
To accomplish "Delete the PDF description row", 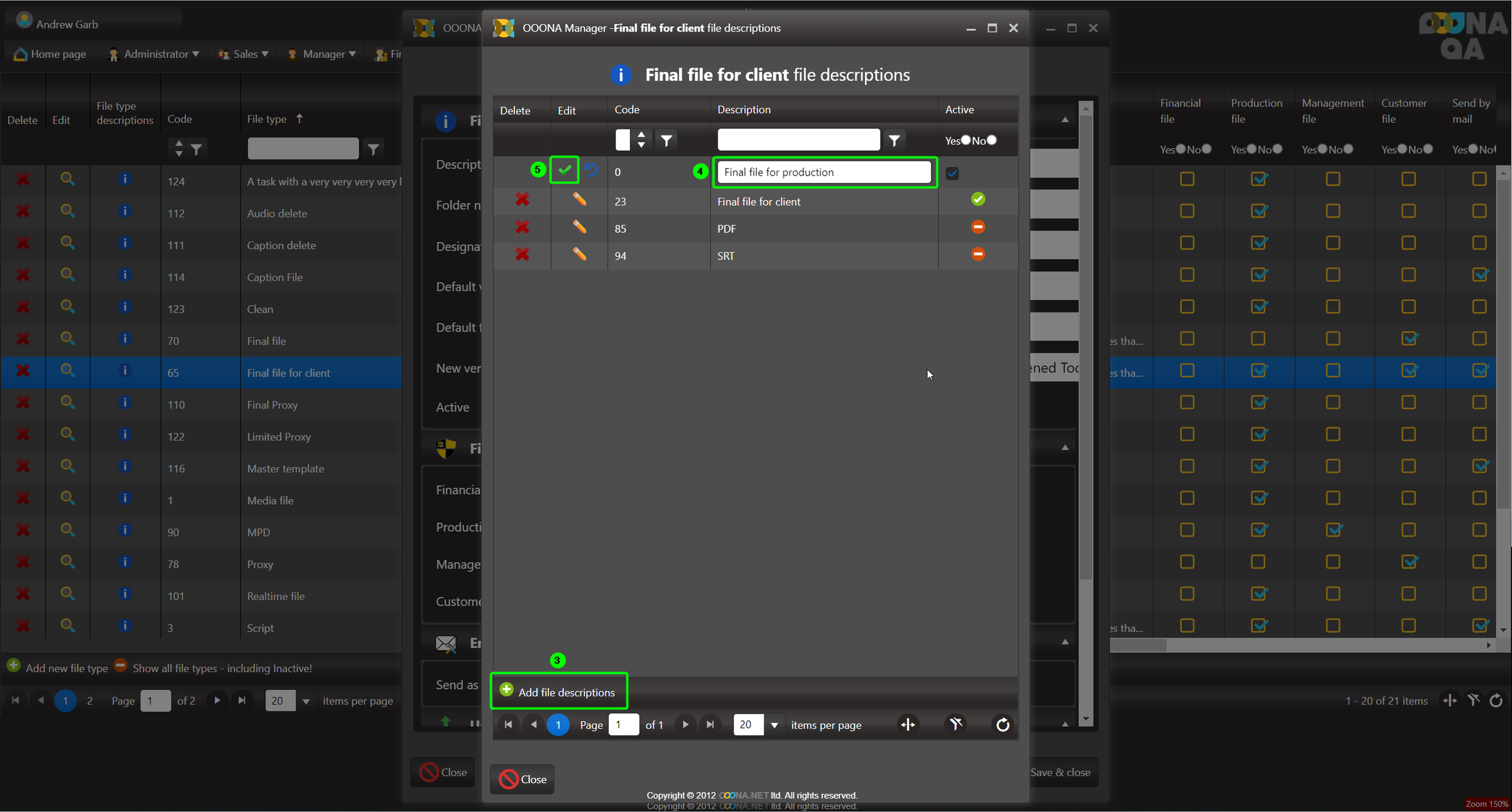I will point(522,228).
